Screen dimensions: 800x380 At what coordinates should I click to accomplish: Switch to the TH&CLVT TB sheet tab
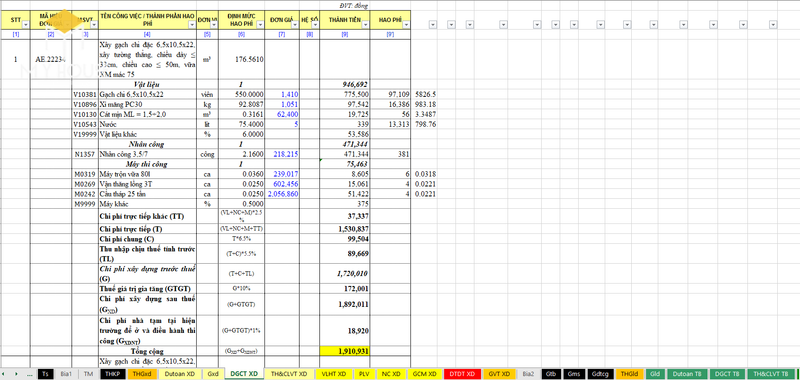770,374
